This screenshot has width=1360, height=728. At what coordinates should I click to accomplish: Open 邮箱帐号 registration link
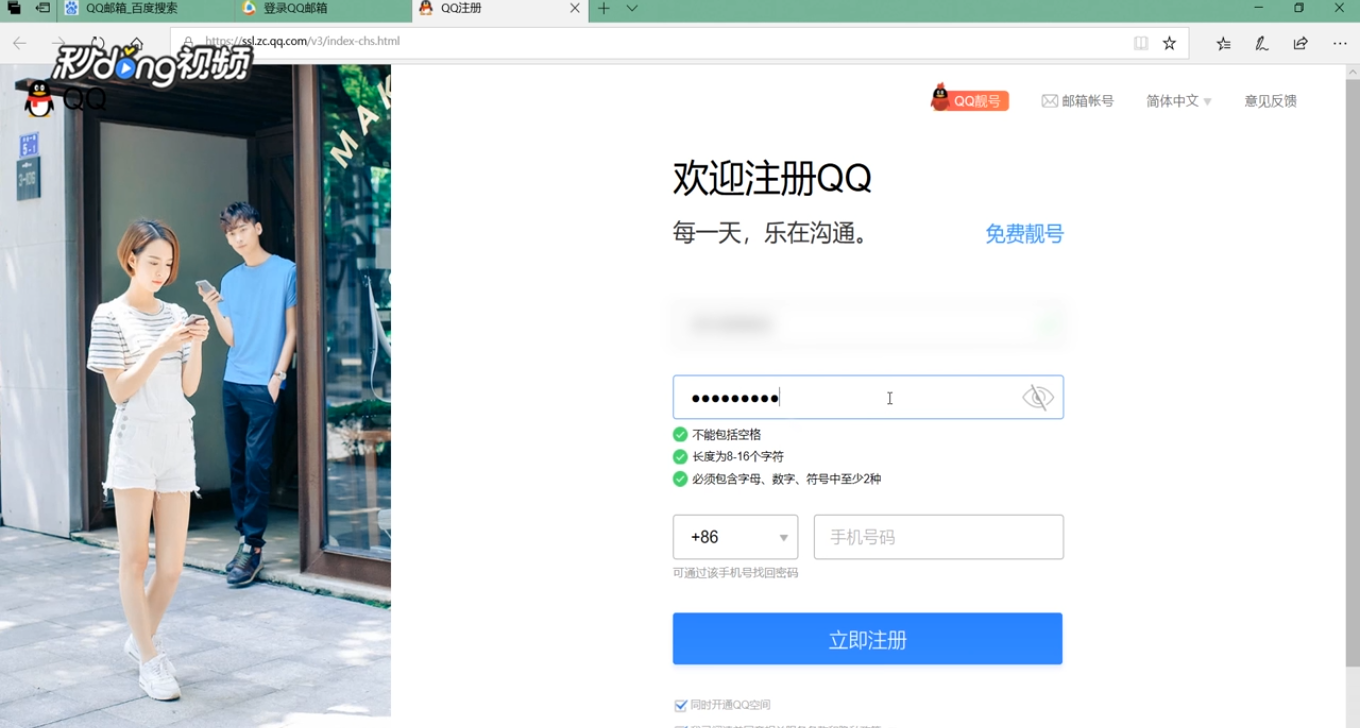coord(1078,101)
